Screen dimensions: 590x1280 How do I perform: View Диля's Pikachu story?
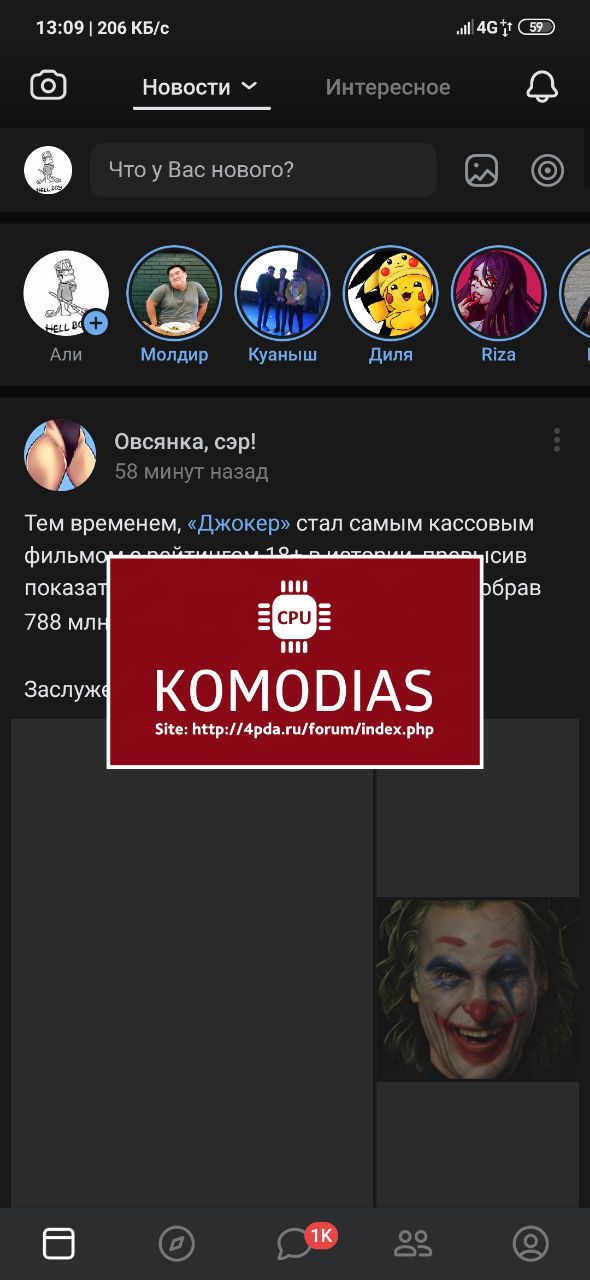(390, 293)
